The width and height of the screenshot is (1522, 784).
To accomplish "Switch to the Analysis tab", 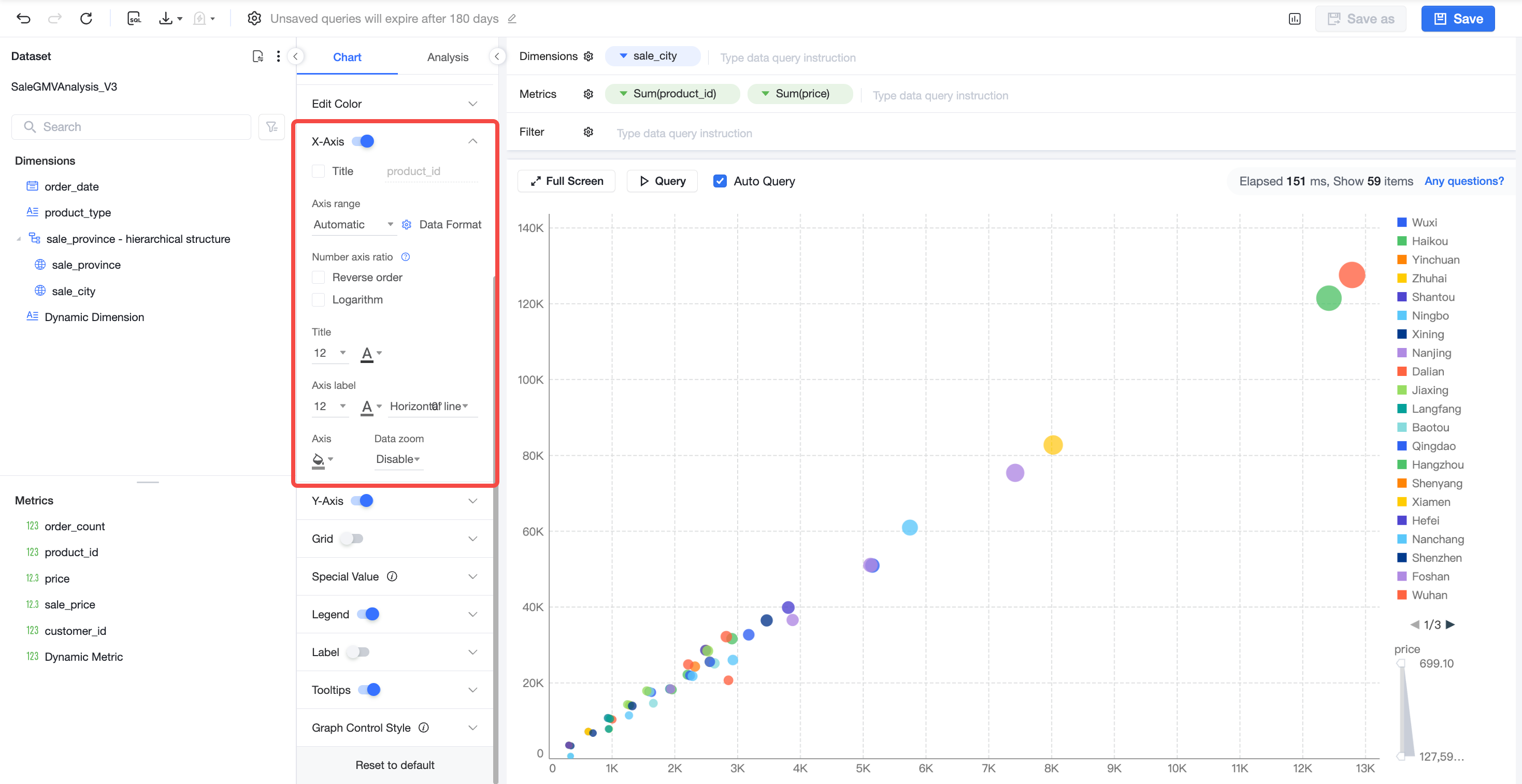I will (x=447, y=57).
